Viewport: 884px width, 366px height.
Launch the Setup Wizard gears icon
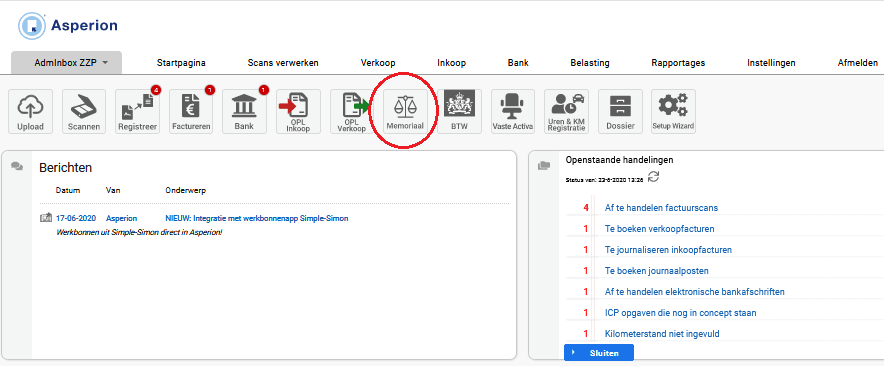[673, 112]
